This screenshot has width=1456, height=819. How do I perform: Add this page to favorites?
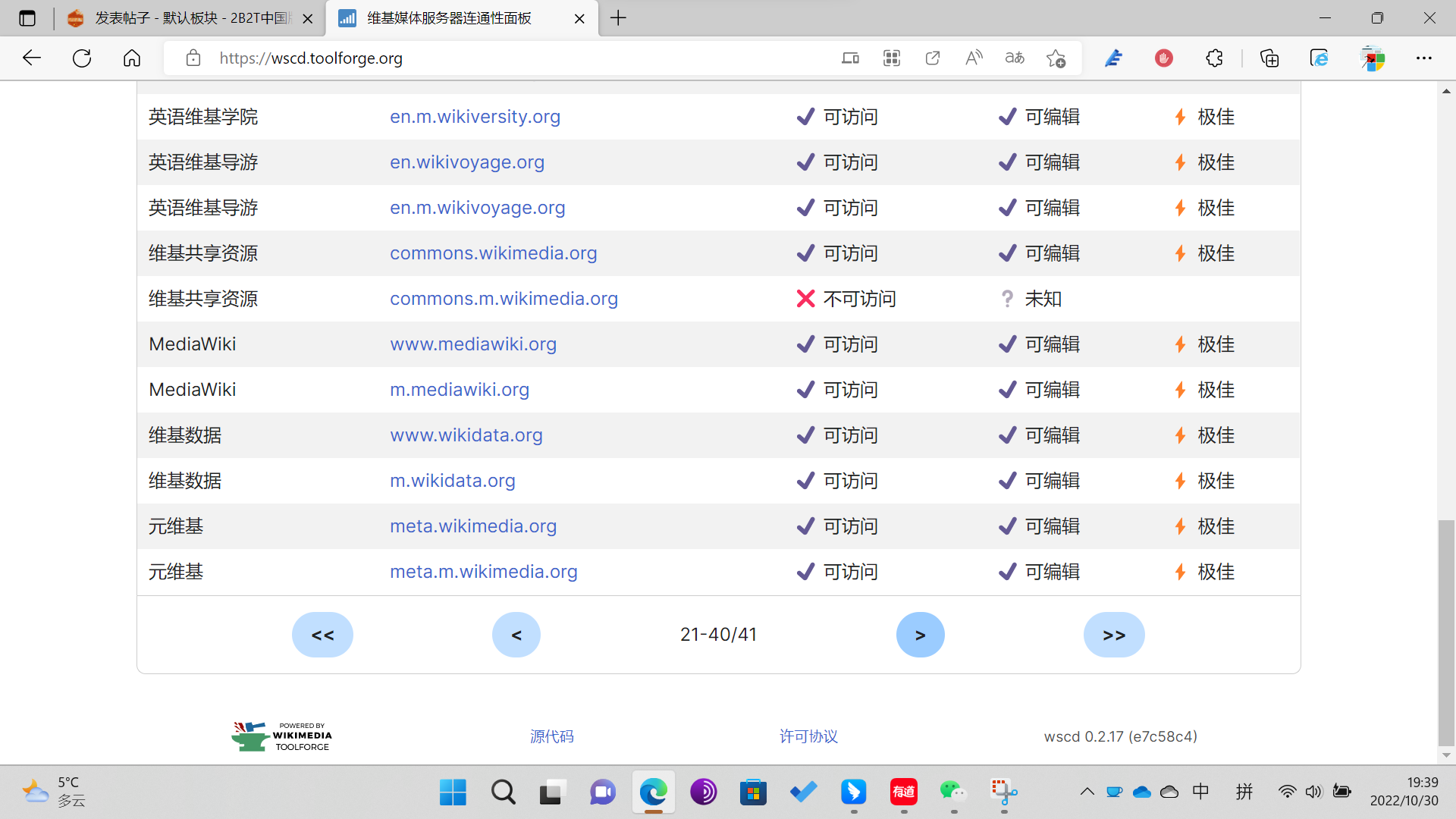[1056, 58]
